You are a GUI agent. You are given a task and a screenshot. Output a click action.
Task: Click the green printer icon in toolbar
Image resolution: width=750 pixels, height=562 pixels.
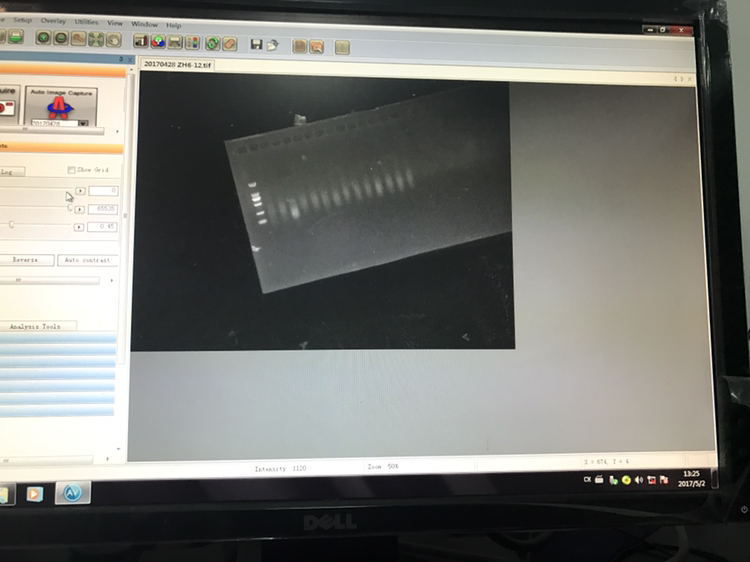coord(16,37)
